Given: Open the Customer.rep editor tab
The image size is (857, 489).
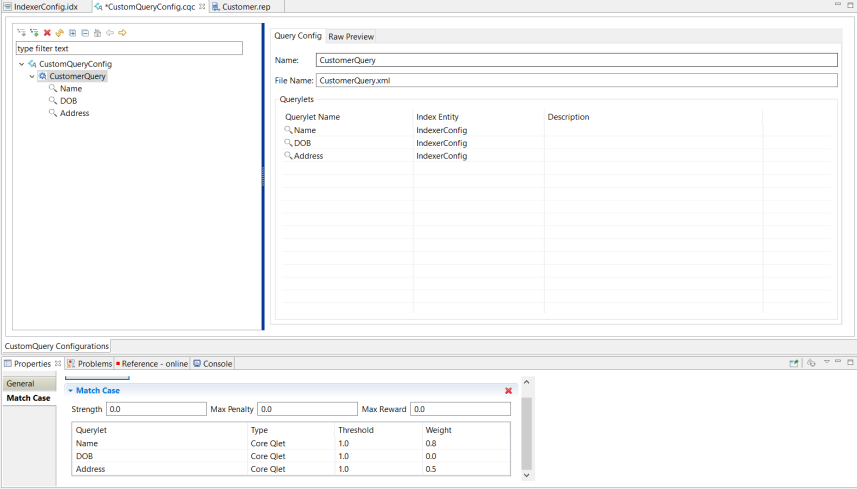Looking at the screenshot, I should coord(245,7).
